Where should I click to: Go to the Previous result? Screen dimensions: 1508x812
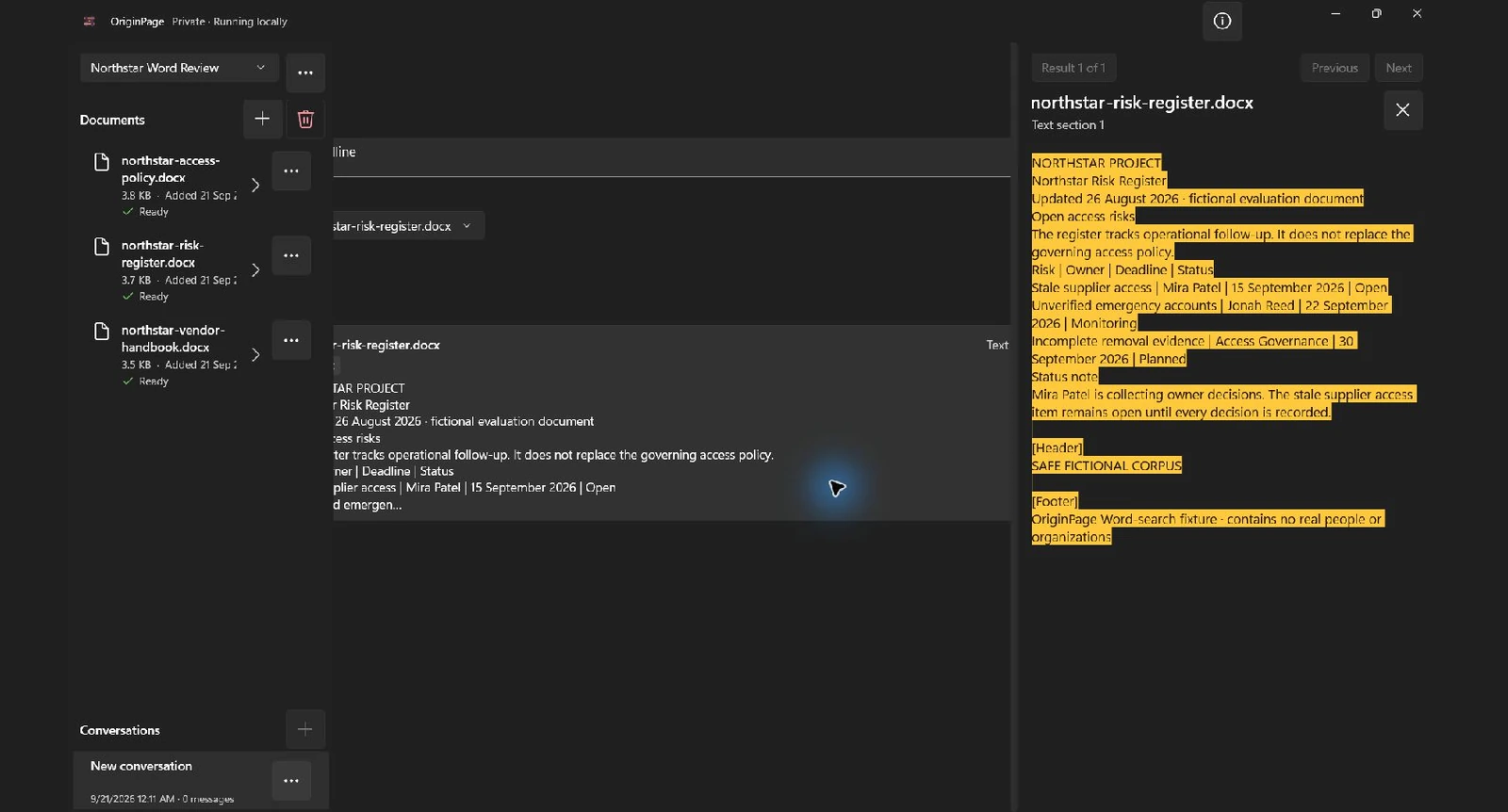pyautogui.click(x=1335, y=68)
